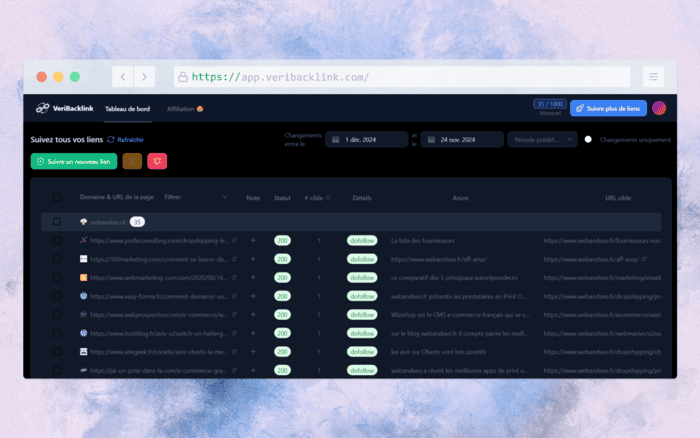Viewport: 700px width, 438px height.
Task: Click Suivre un nouveau lien button
Action: tap(74, 161)
